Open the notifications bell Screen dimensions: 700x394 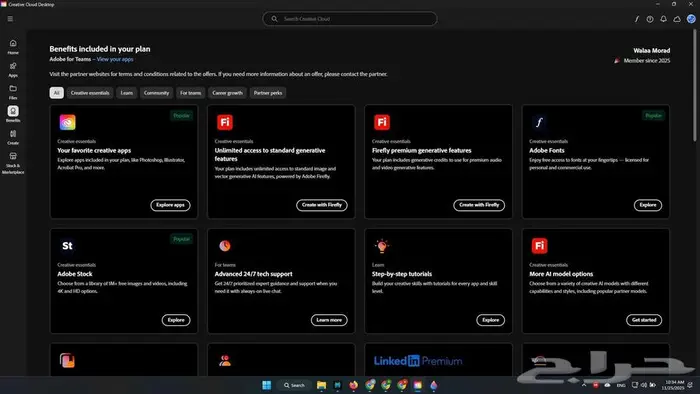(663, 19)
